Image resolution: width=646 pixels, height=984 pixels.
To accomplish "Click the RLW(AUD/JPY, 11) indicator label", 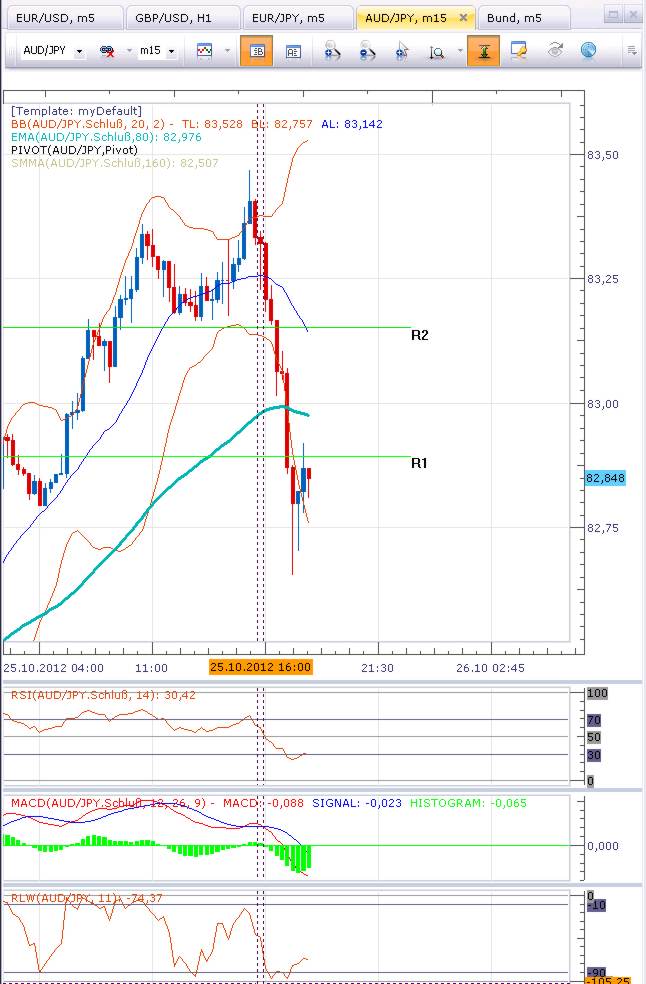I will (87, 898).
